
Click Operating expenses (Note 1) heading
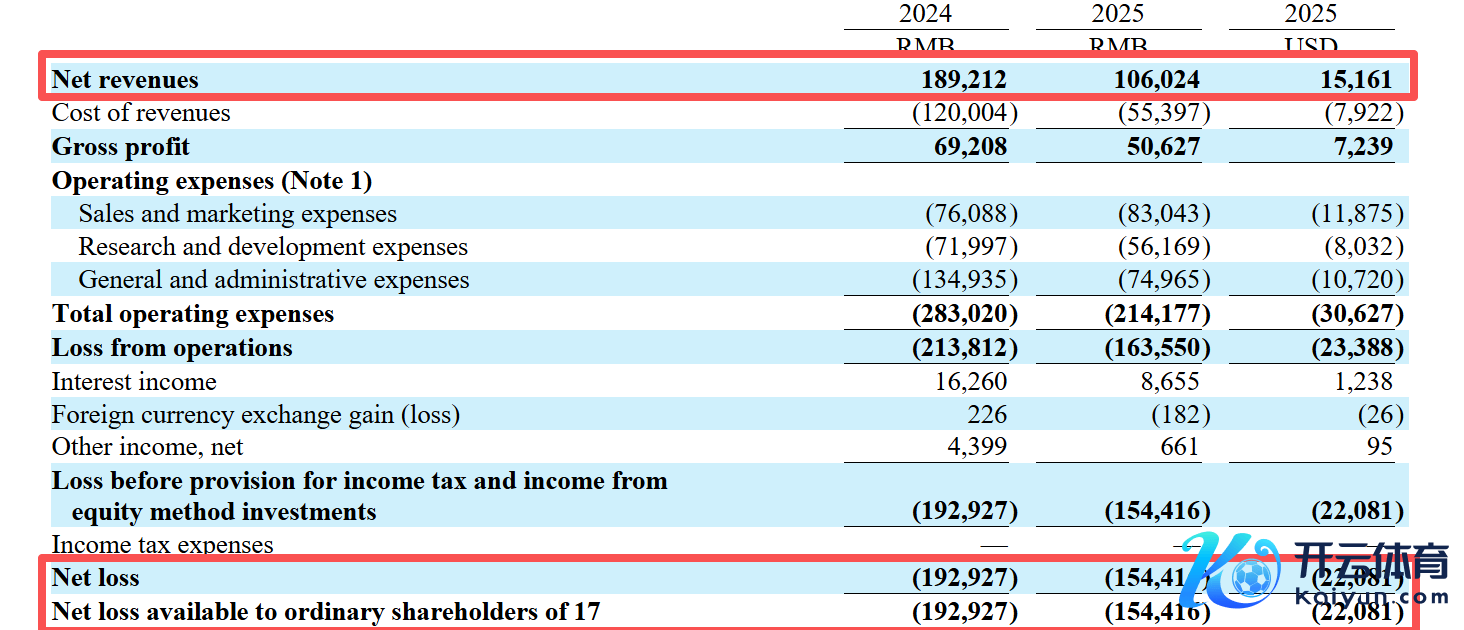[212, 181]
